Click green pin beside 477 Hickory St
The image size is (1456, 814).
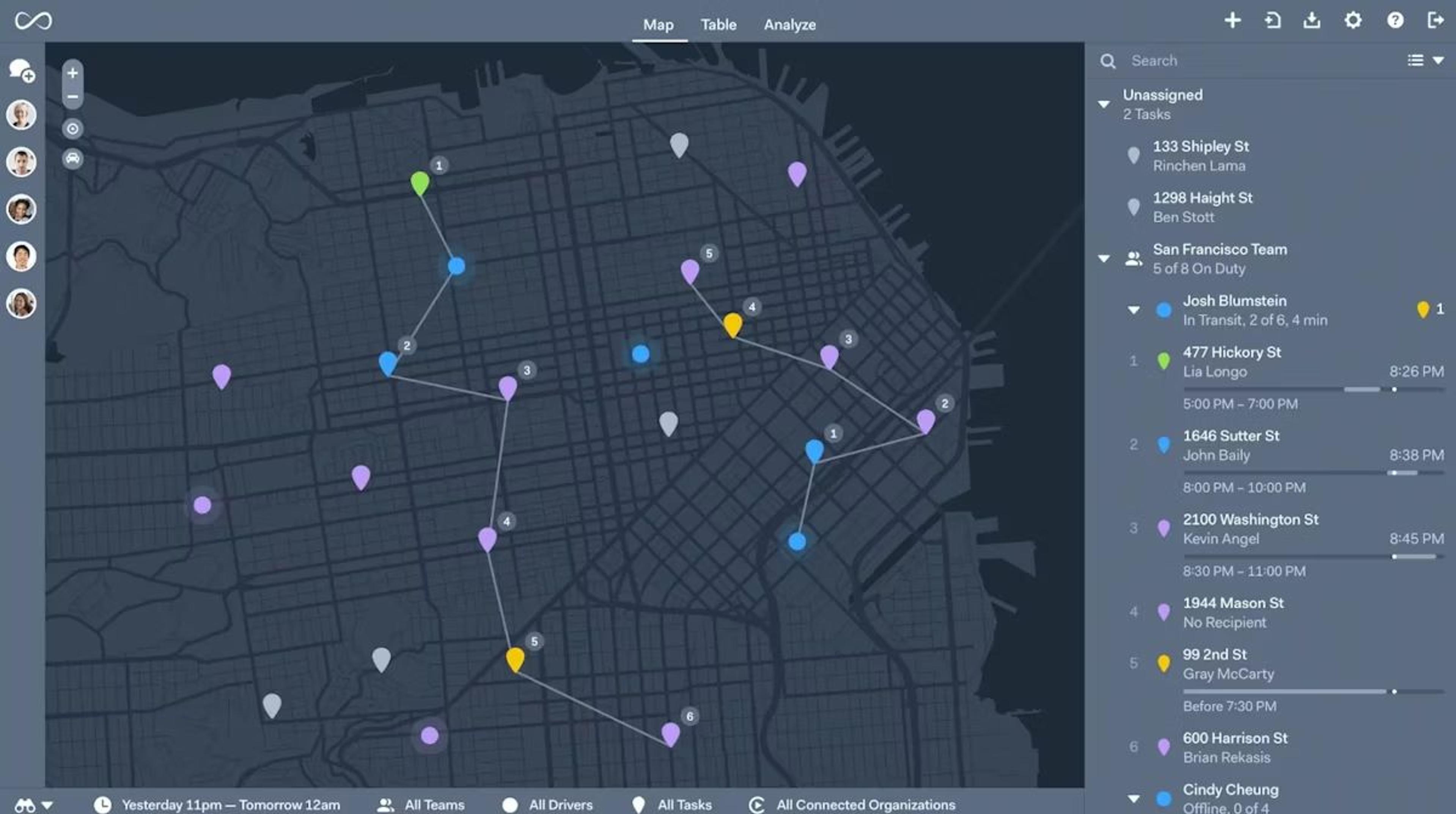[1163, 361]
